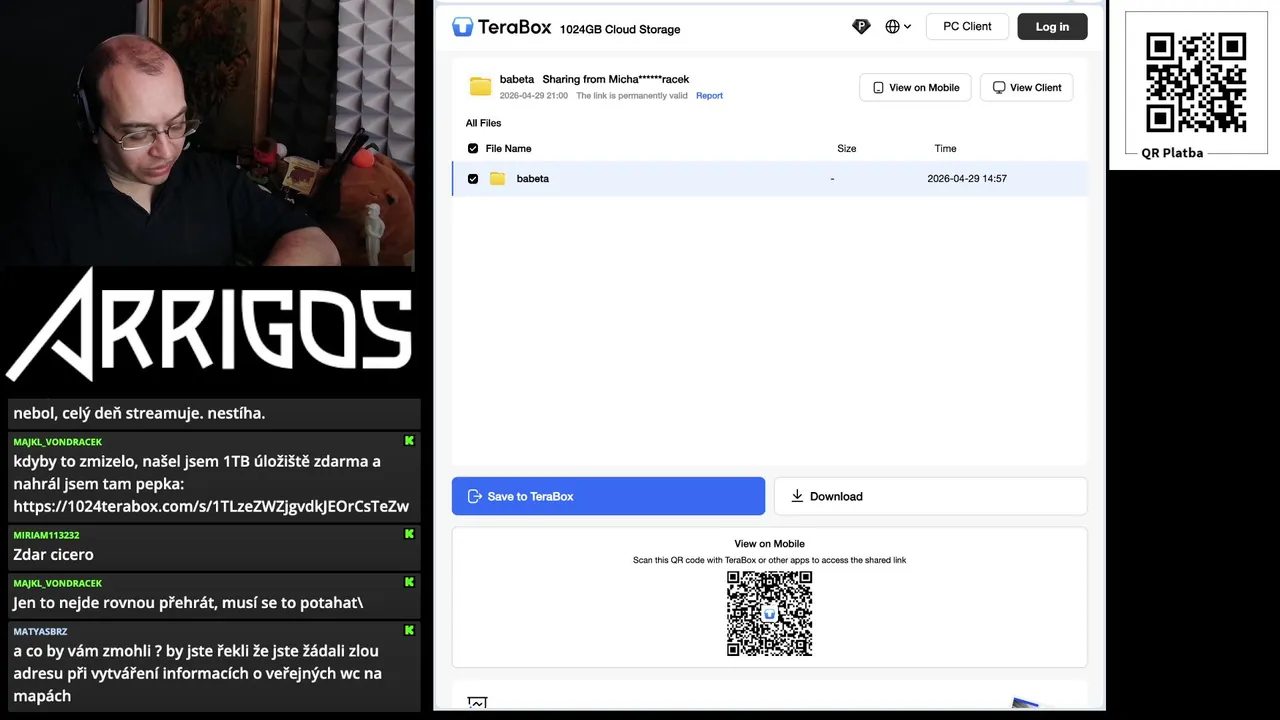Click the QR Platba code image
The width and height of the screenshot is (1280, 720).
pyautogui.click(x=1196, y=82)
